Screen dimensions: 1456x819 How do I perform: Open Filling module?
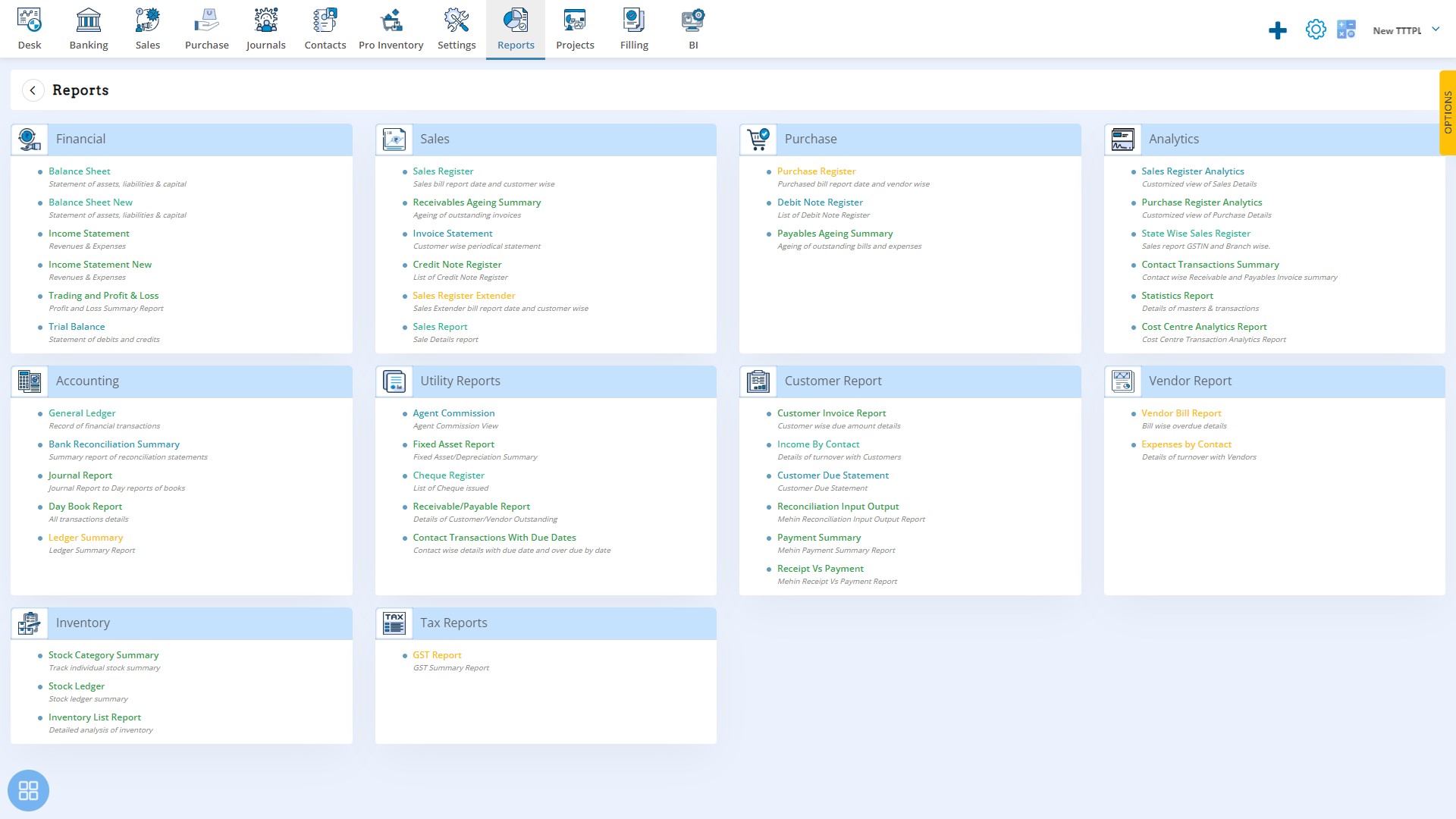pos(634,28)
